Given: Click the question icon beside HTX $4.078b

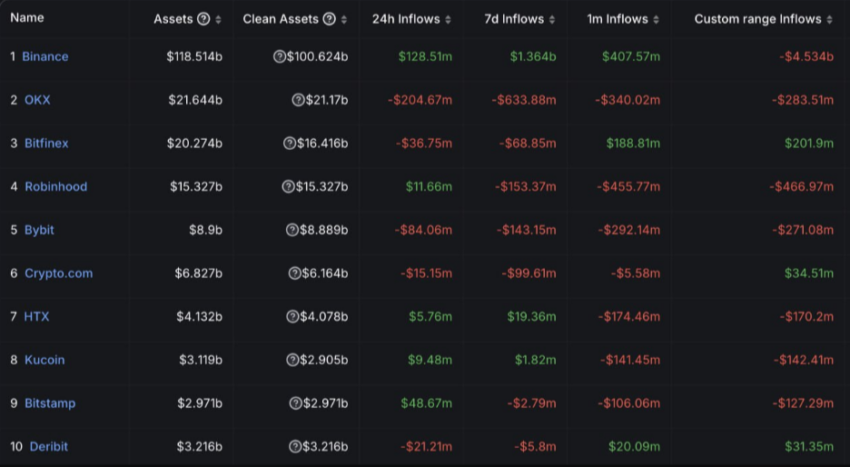Looking at the screenshot, I should point(292,317).
